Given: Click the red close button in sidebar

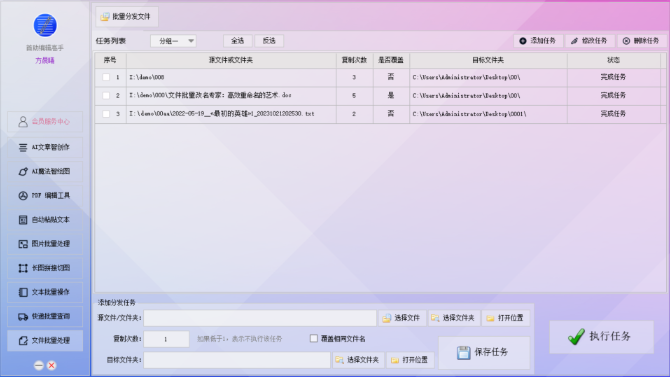Looking at the screenshot, I should point(52,365).
